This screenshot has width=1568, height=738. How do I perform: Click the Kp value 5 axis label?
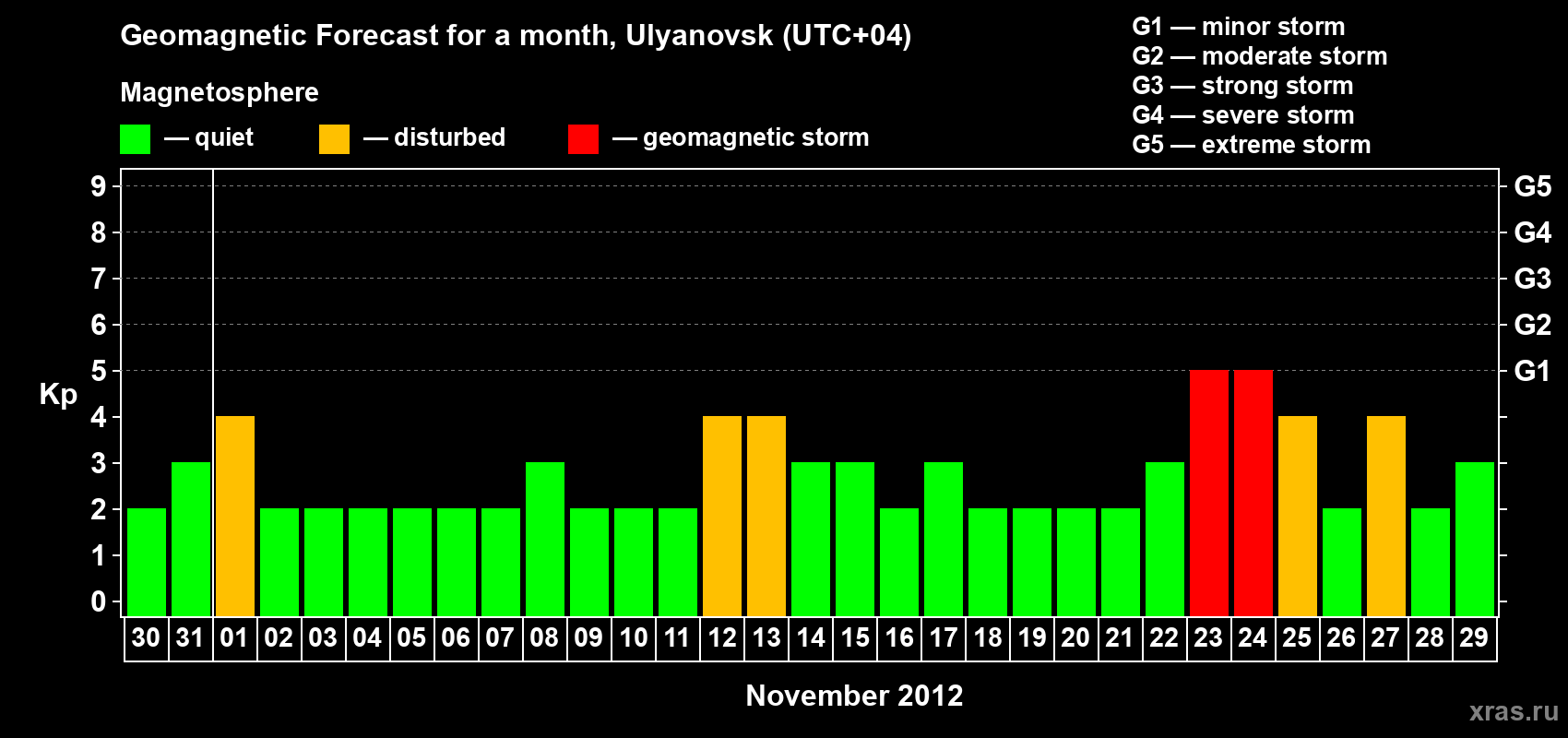click(99, 371)
